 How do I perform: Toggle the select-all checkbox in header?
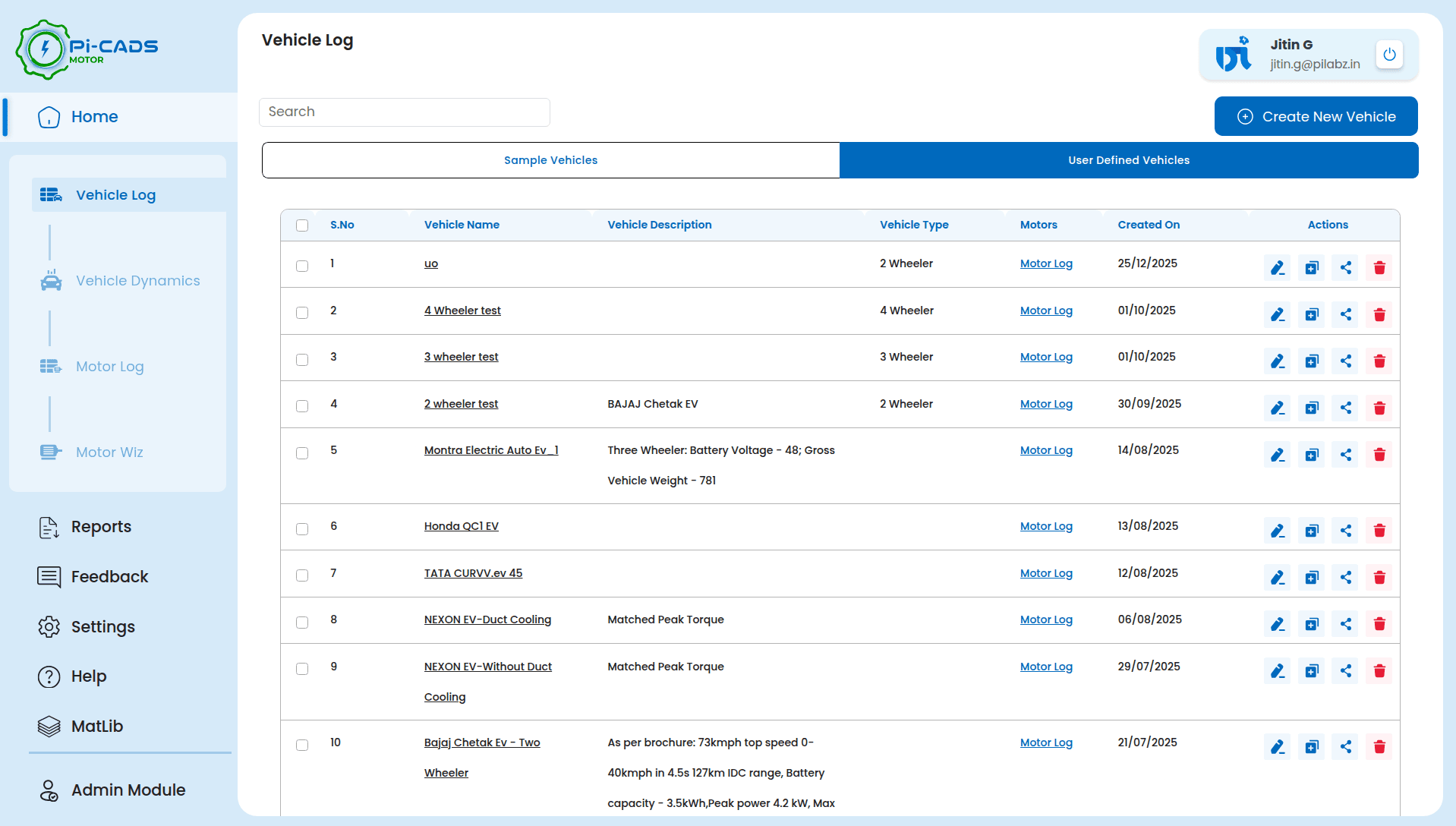pyautogui.click(x=302, y=225)
